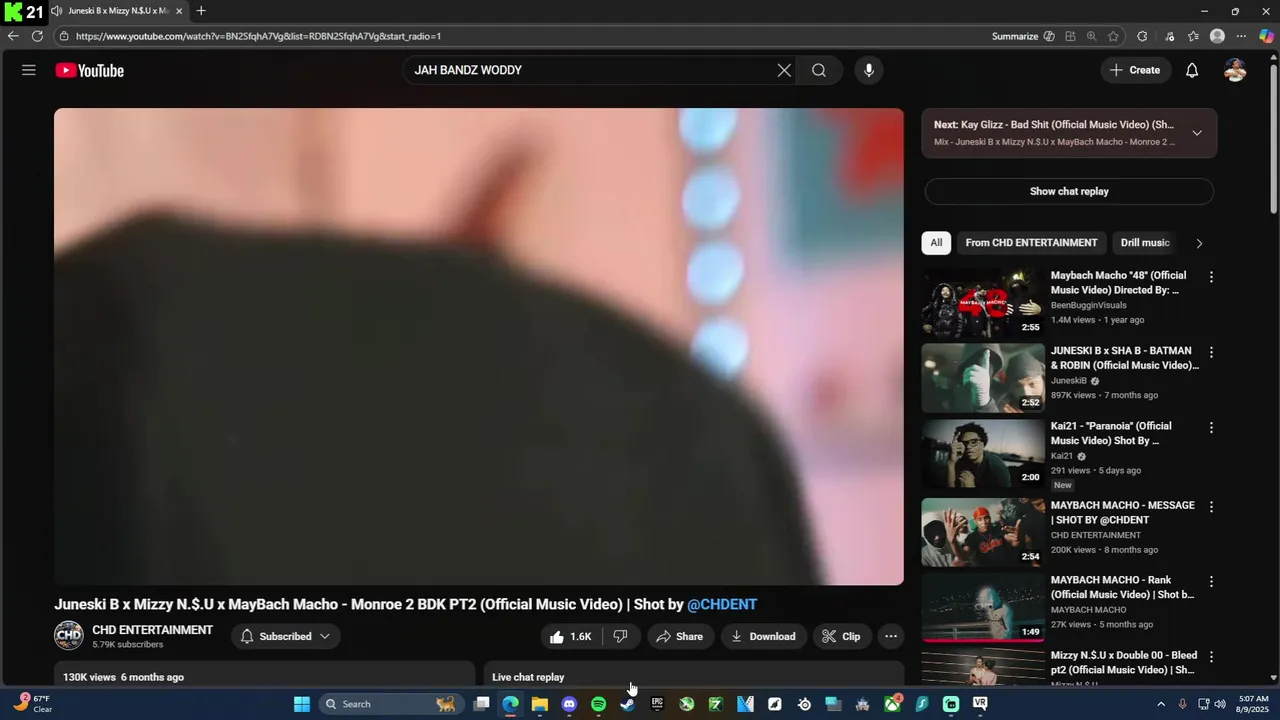
Task: Add page to favorites star
Action: pos(1113,36)
